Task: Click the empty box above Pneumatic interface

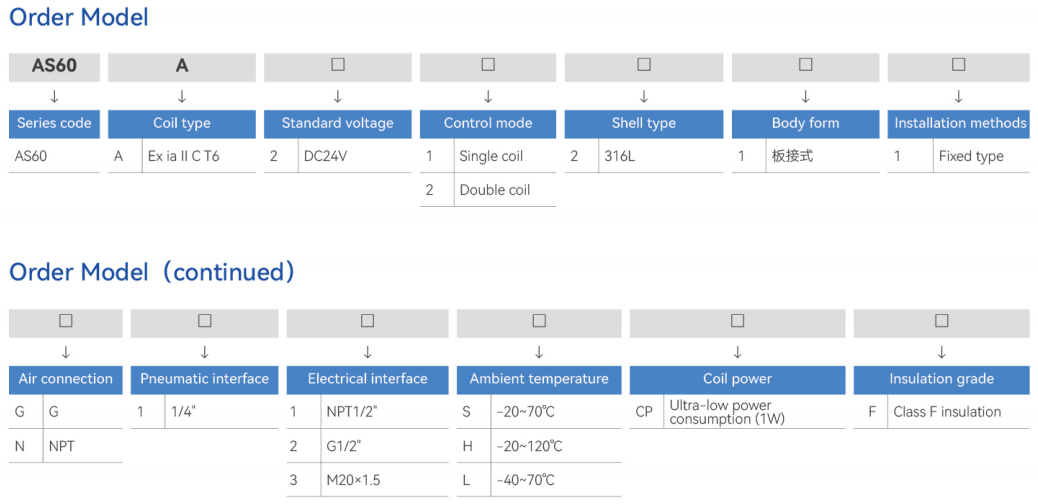Action: [205, 321]
